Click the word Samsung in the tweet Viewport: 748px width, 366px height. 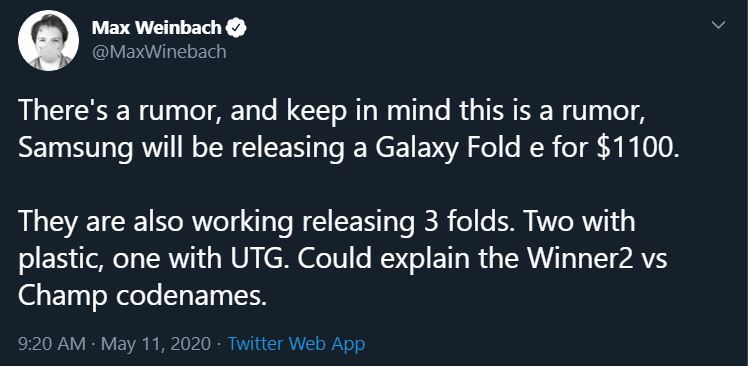75,148
